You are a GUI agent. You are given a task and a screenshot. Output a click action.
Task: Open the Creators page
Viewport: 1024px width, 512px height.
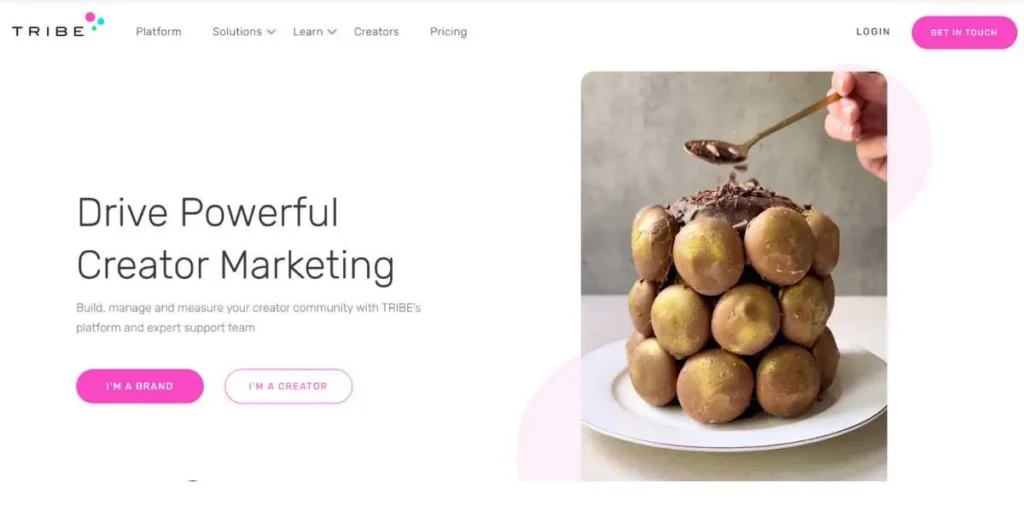[376, 31]
